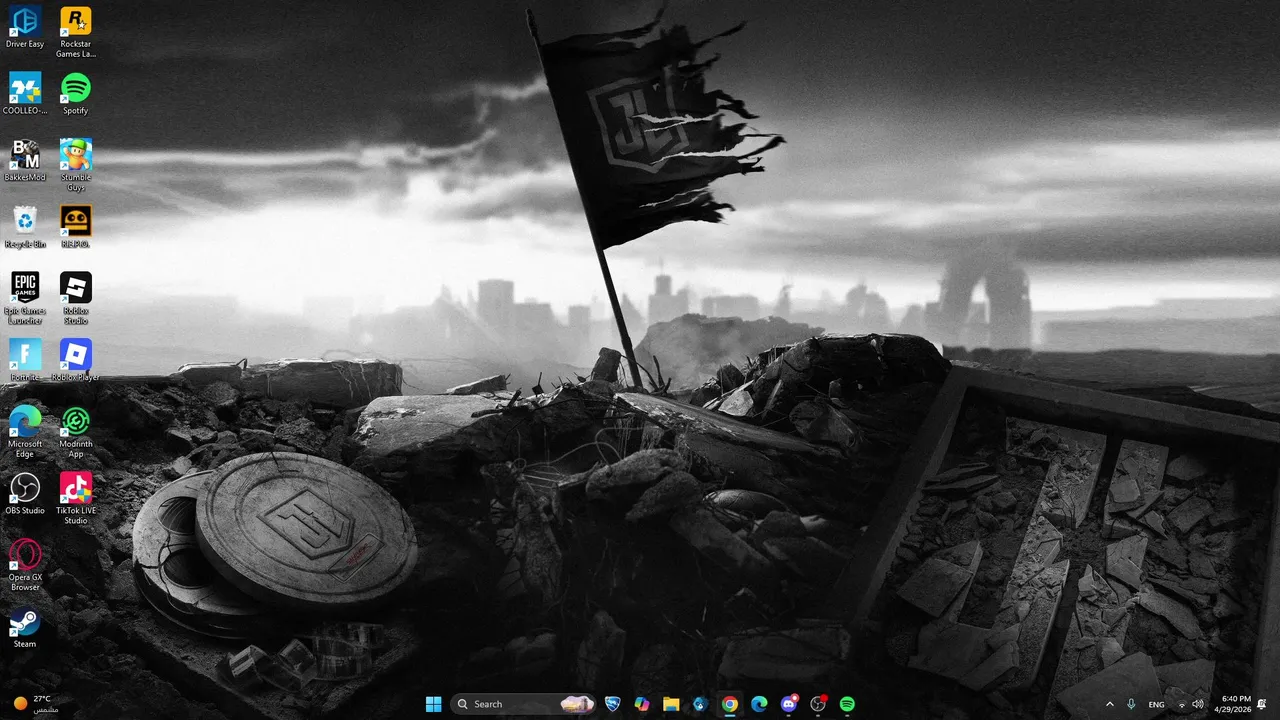Open the 27°C weather widget

coord(36,704)
